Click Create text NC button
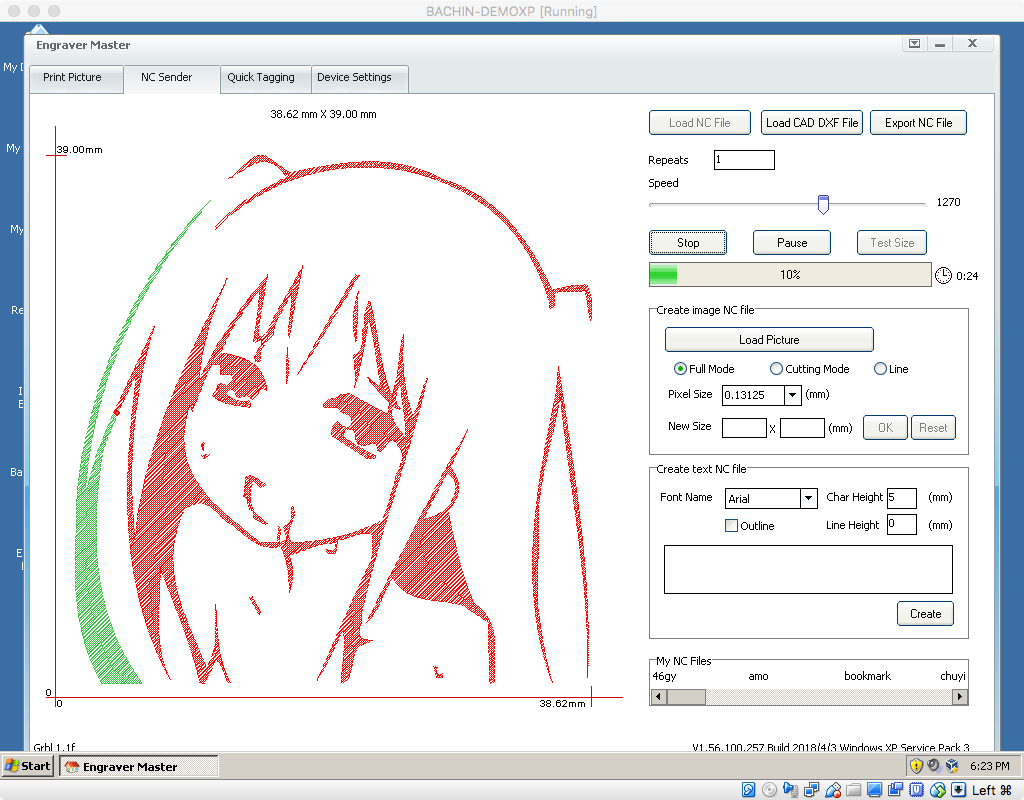 point(925,614)
